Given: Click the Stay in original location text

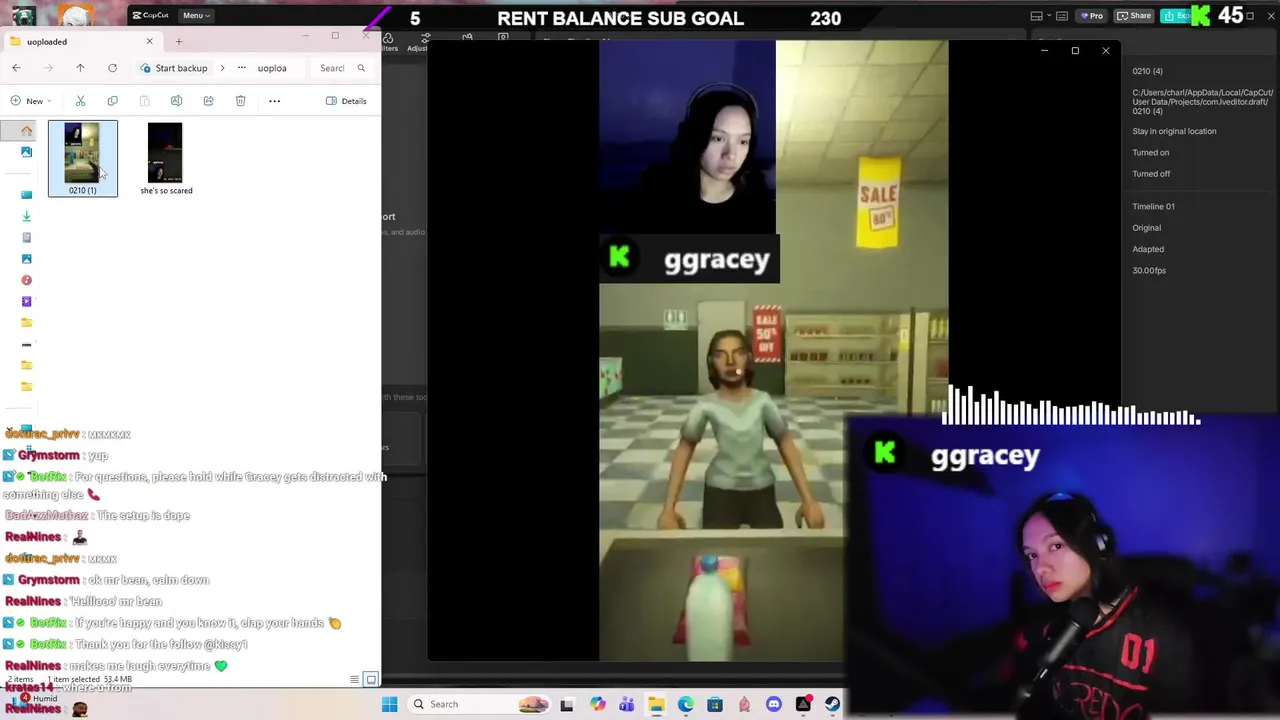Looking at the screenshot, I should click(1174, 131).
